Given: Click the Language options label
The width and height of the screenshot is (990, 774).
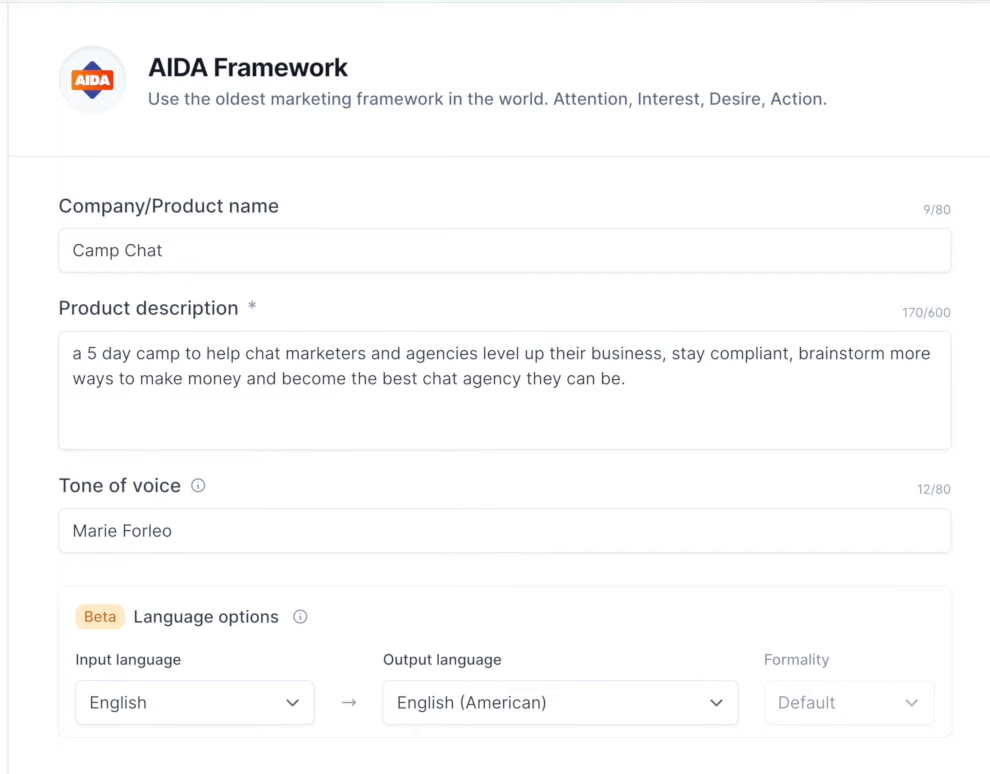Looking at the screenshot, I should point(206,617).
